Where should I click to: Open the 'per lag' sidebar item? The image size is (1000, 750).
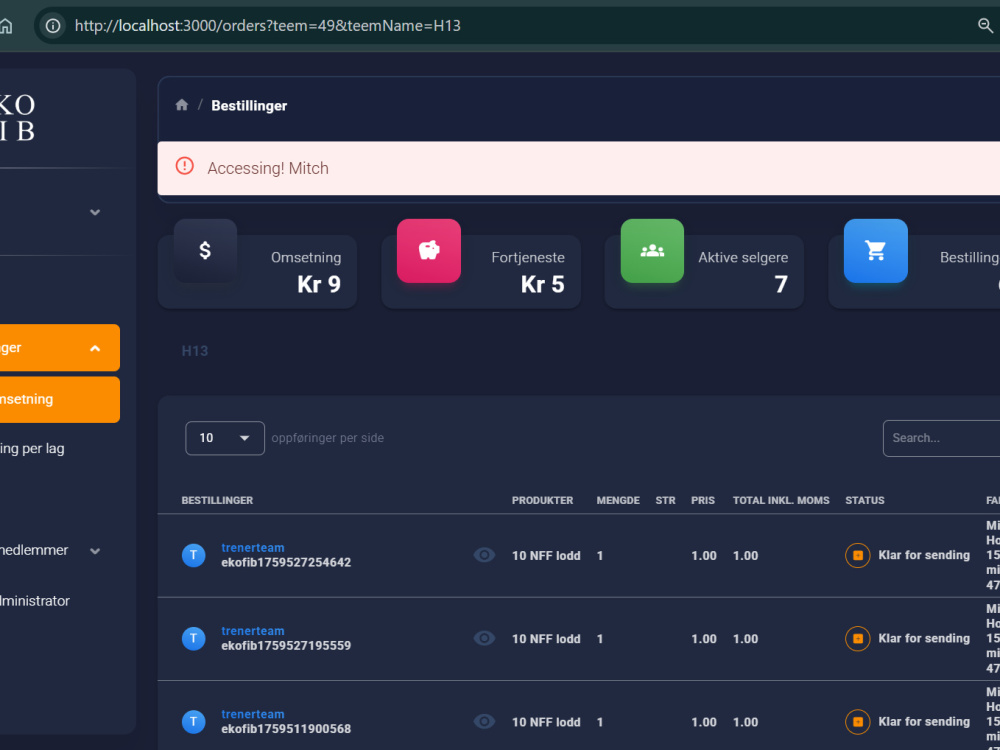click(x=32, y=448)
